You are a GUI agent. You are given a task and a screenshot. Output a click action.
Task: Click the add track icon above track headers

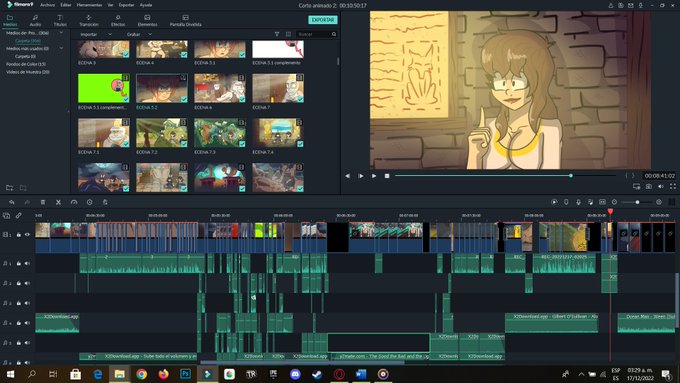point(6,215)
